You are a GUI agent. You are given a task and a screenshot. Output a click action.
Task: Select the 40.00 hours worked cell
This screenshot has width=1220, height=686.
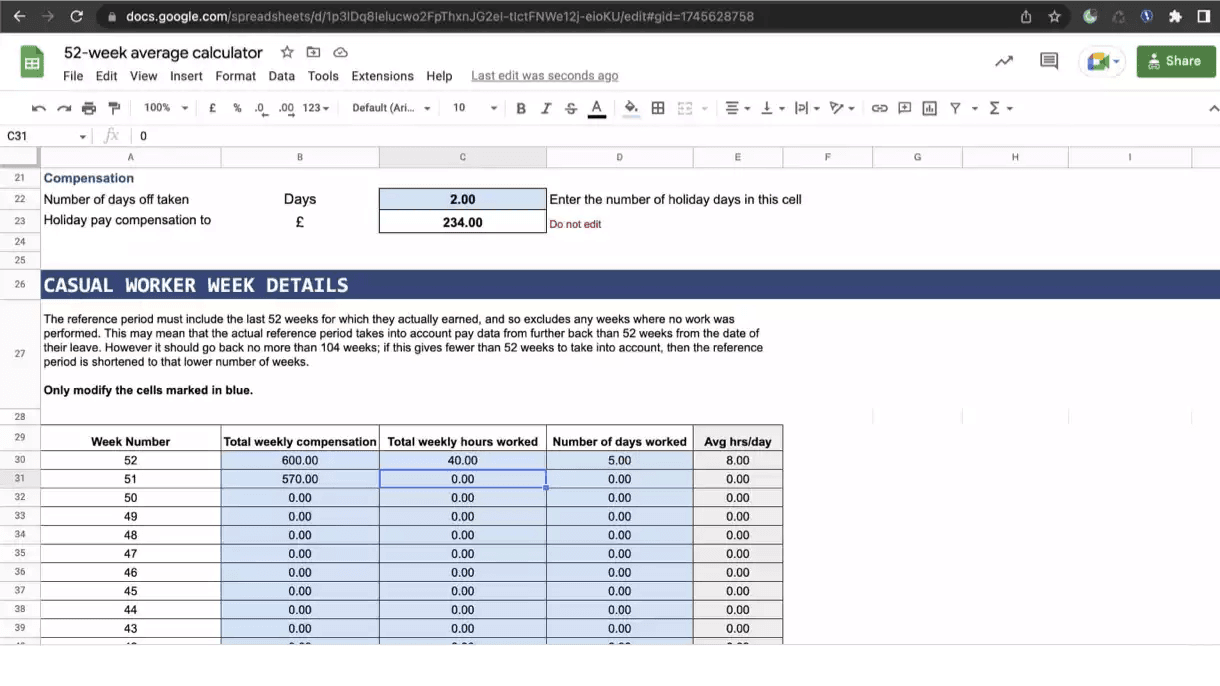coord(462,460)
